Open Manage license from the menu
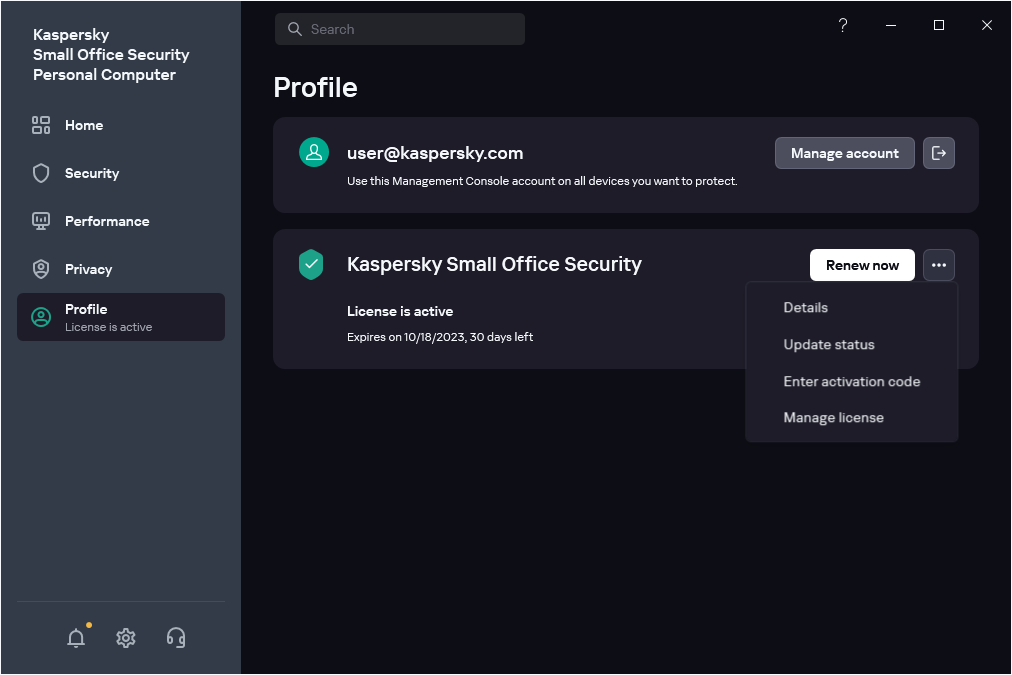Viewport: 1012px width, 675px height. pyautogui.click(x=833, y=418)
